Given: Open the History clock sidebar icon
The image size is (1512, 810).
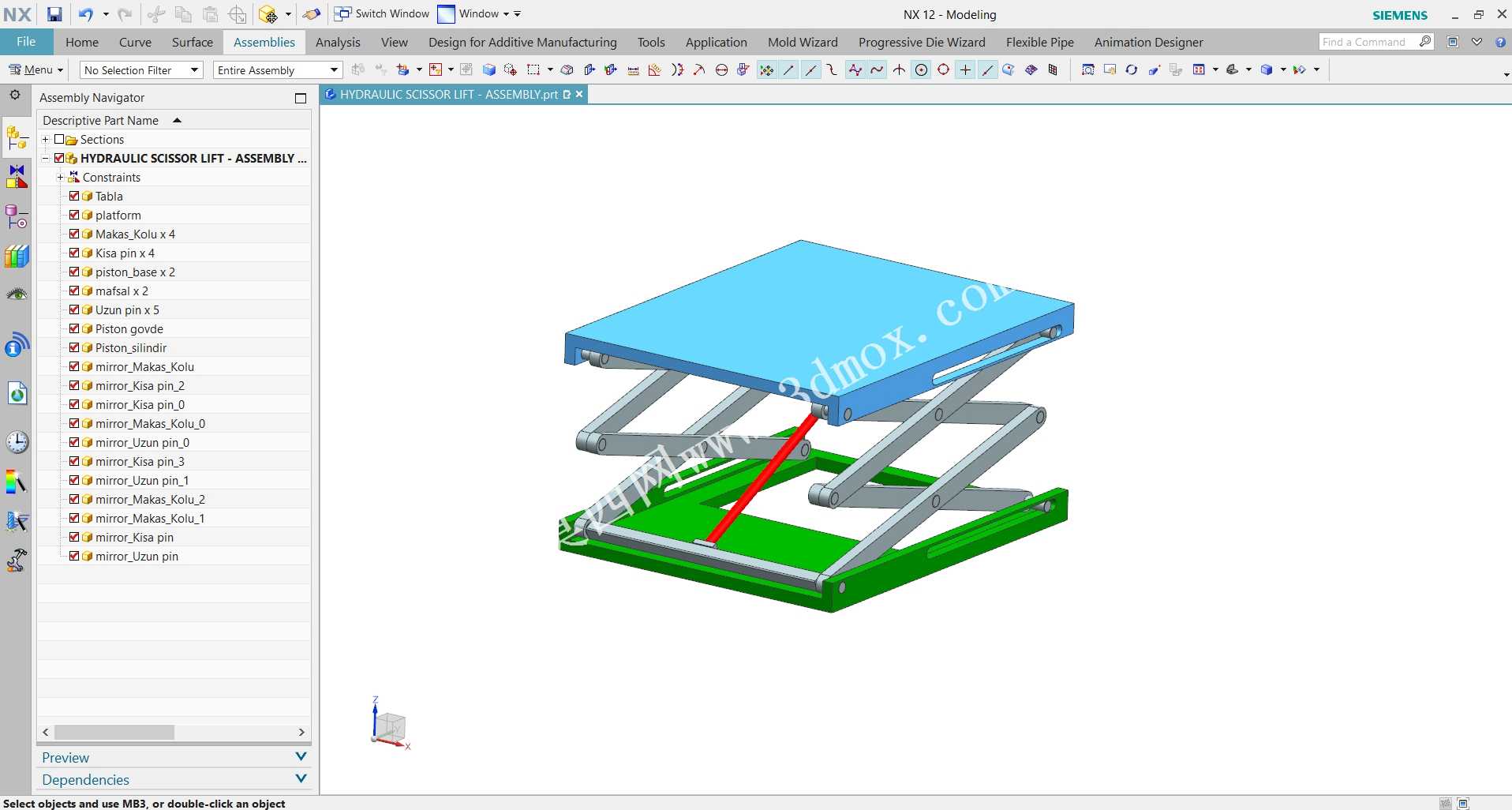Looking at the screenshot, I should tap(17, 442).
